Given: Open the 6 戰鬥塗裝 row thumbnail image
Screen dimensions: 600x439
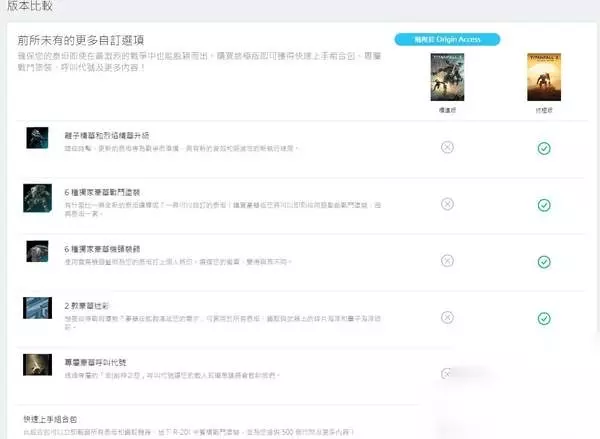Looking at the screenshot, I should (x=37, y=198).
